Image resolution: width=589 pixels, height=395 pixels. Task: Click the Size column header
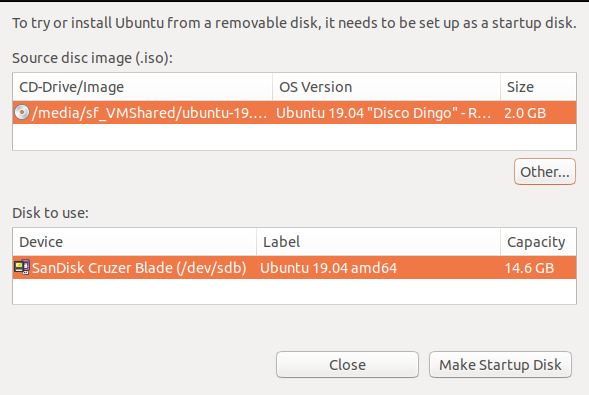[538, 87]
